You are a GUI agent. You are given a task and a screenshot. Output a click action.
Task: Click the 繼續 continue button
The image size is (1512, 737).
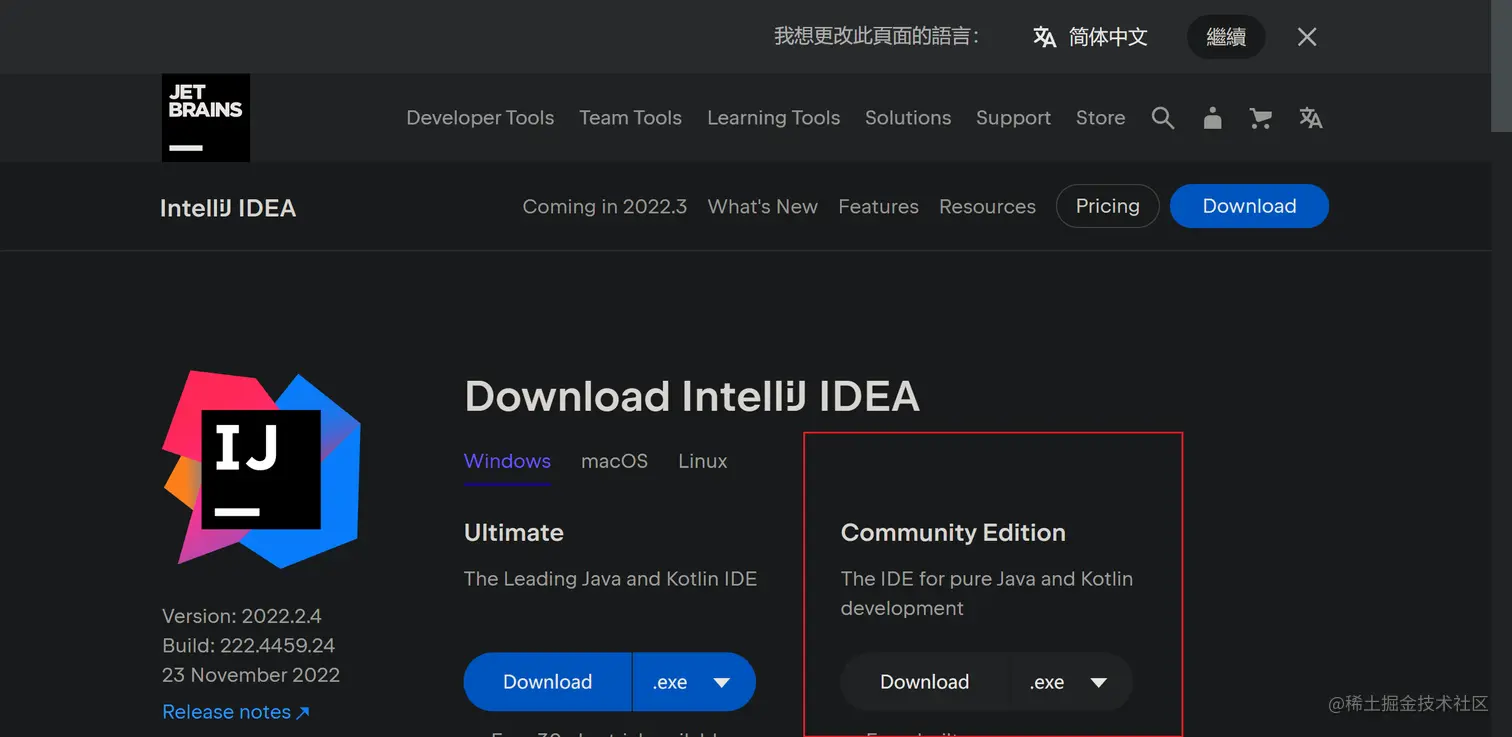1226,37
